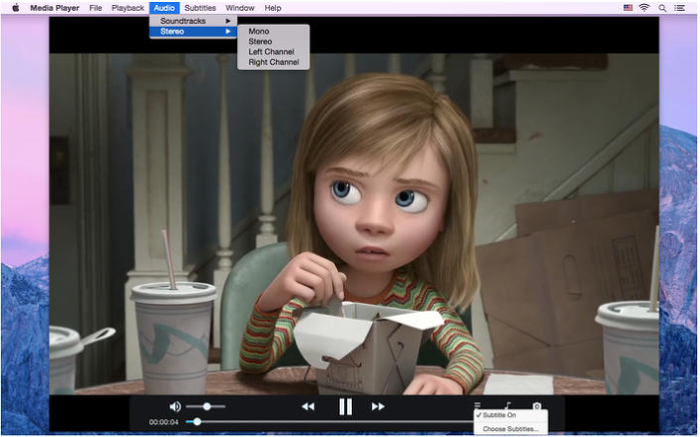Viewport: 700px width, 437px height.
Task: Toggle the Subtitle On option
Action: 510,415
